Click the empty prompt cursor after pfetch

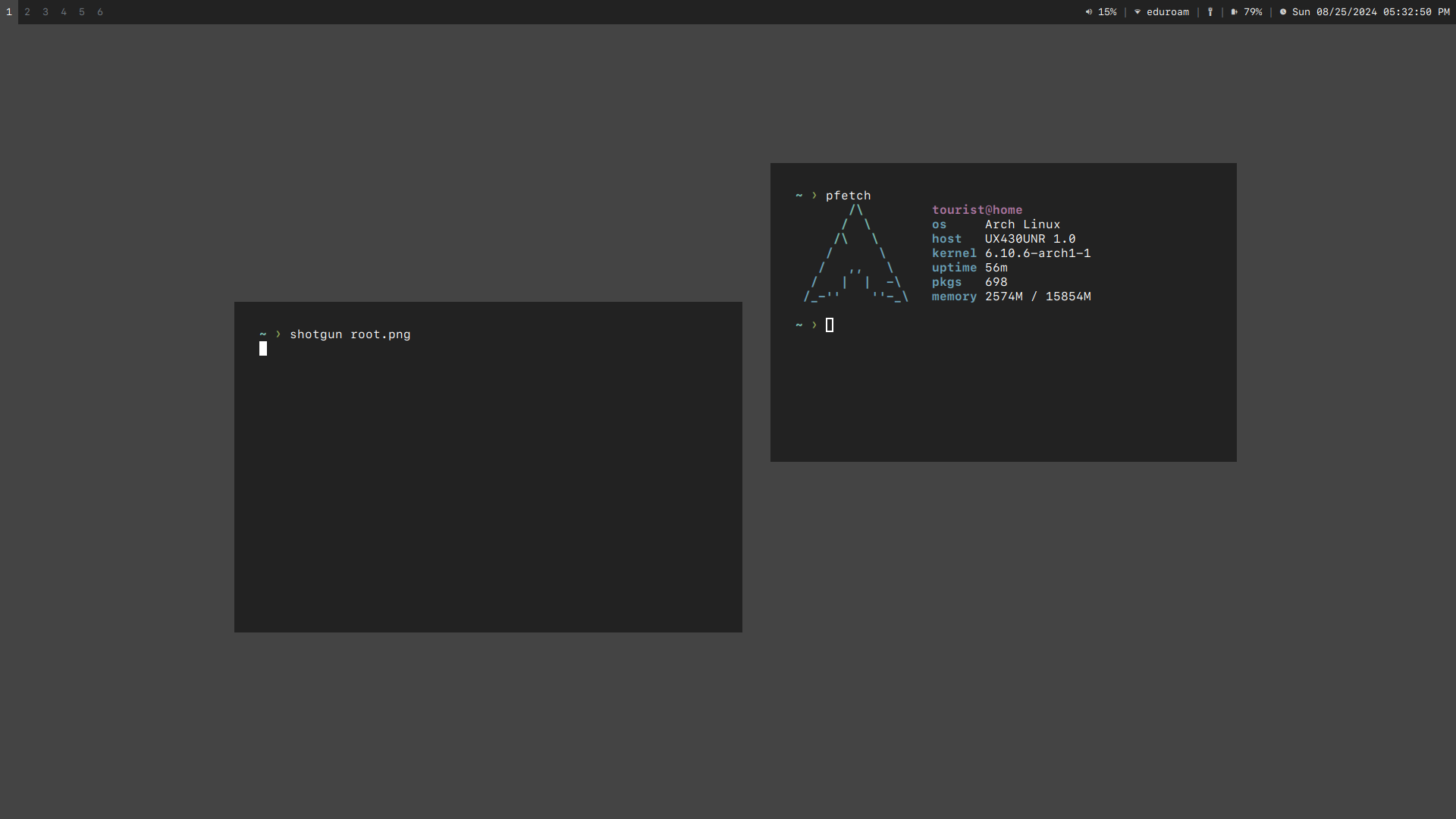point(830,325)
